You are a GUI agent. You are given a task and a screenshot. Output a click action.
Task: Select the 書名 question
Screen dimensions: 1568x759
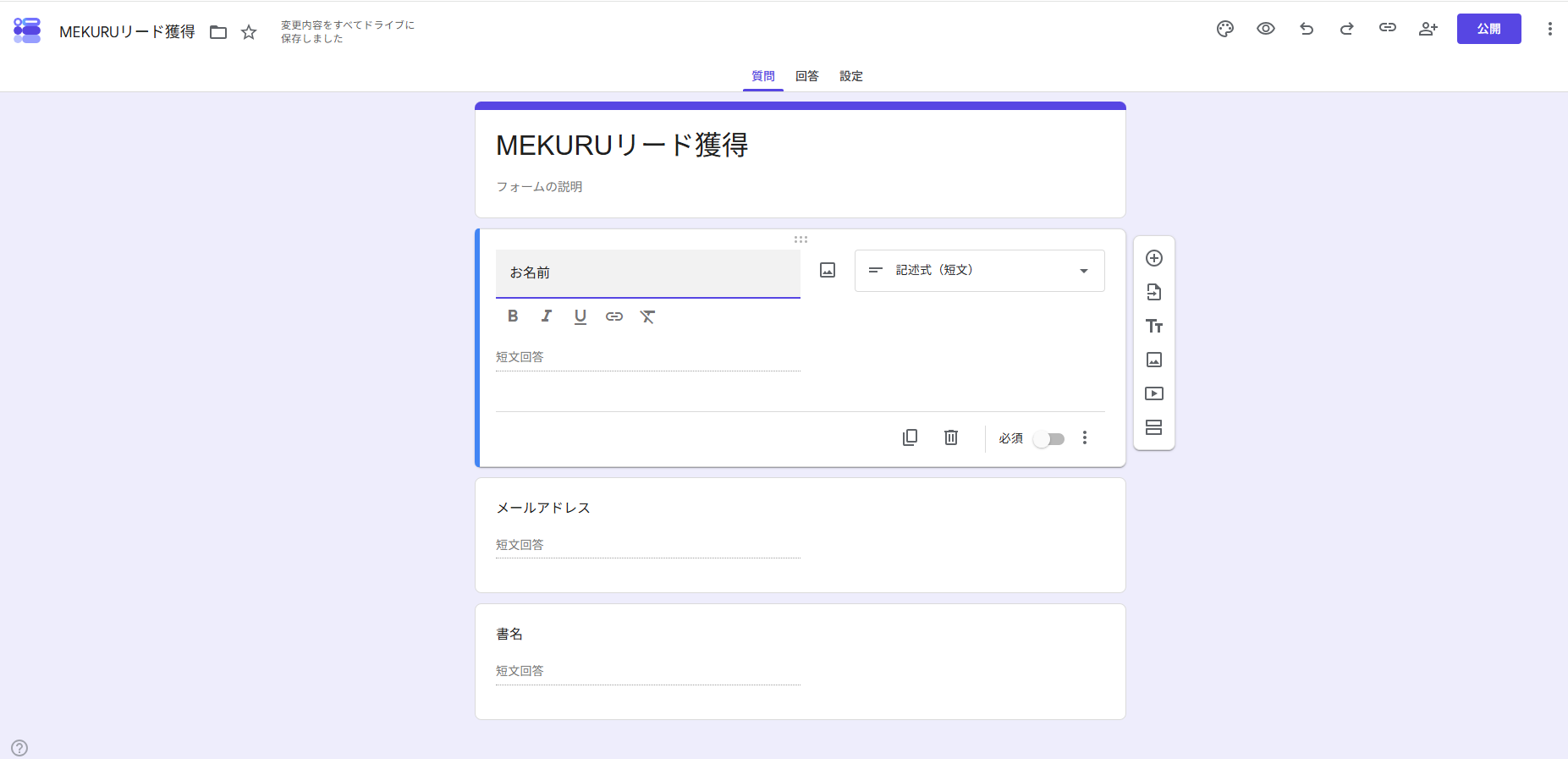tap(801, 662)
